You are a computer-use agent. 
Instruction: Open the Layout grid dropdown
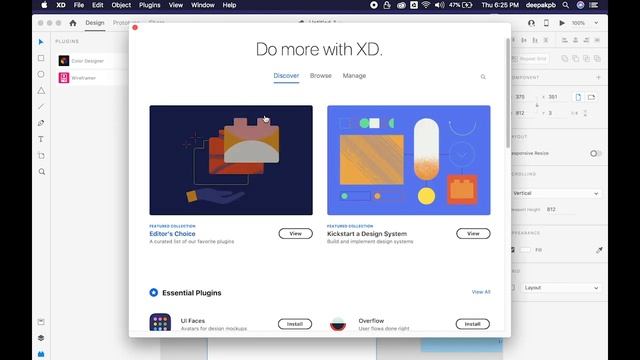tap(561, 288)
